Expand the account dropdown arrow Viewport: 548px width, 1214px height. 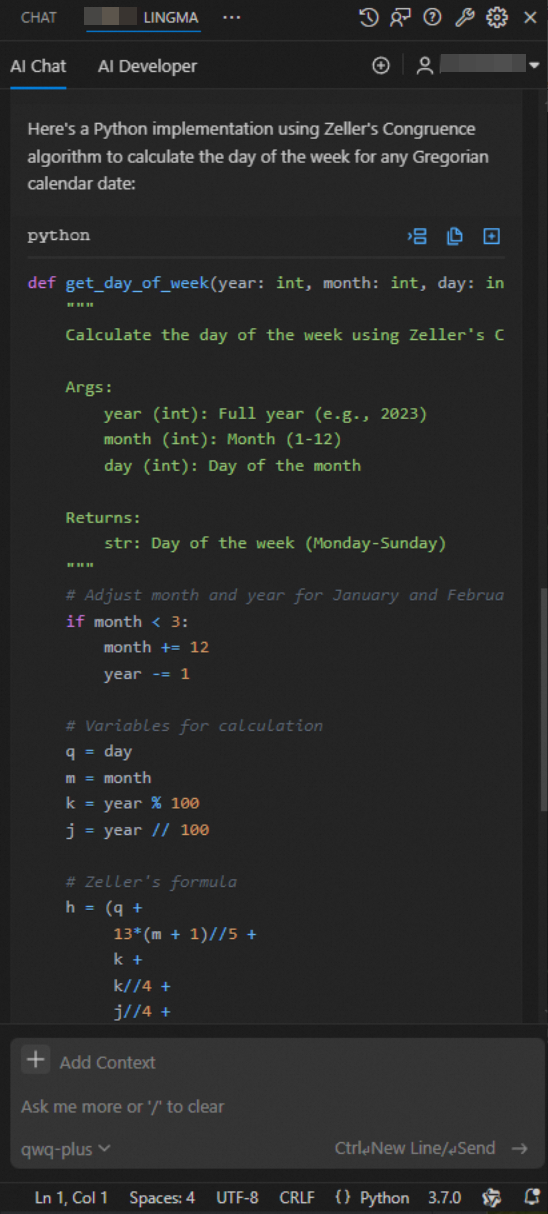pos(533,66)
